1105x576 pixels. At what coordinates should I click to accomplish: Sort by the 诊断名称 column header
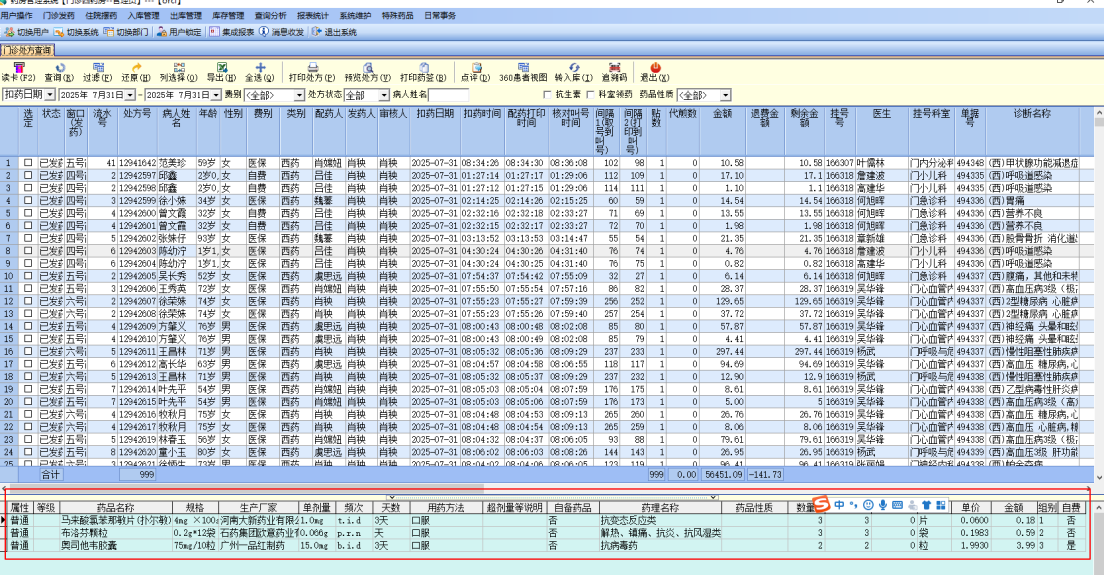[1032, 131]
